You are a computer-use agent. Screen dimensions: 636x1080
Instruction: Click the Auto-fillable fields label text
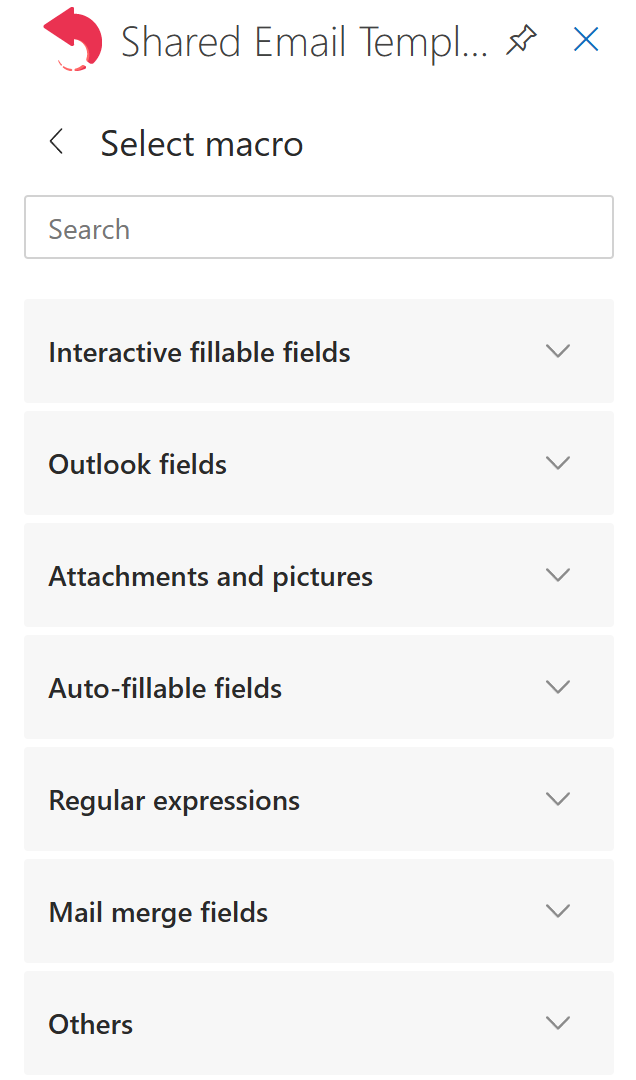[x=165, y=688]
